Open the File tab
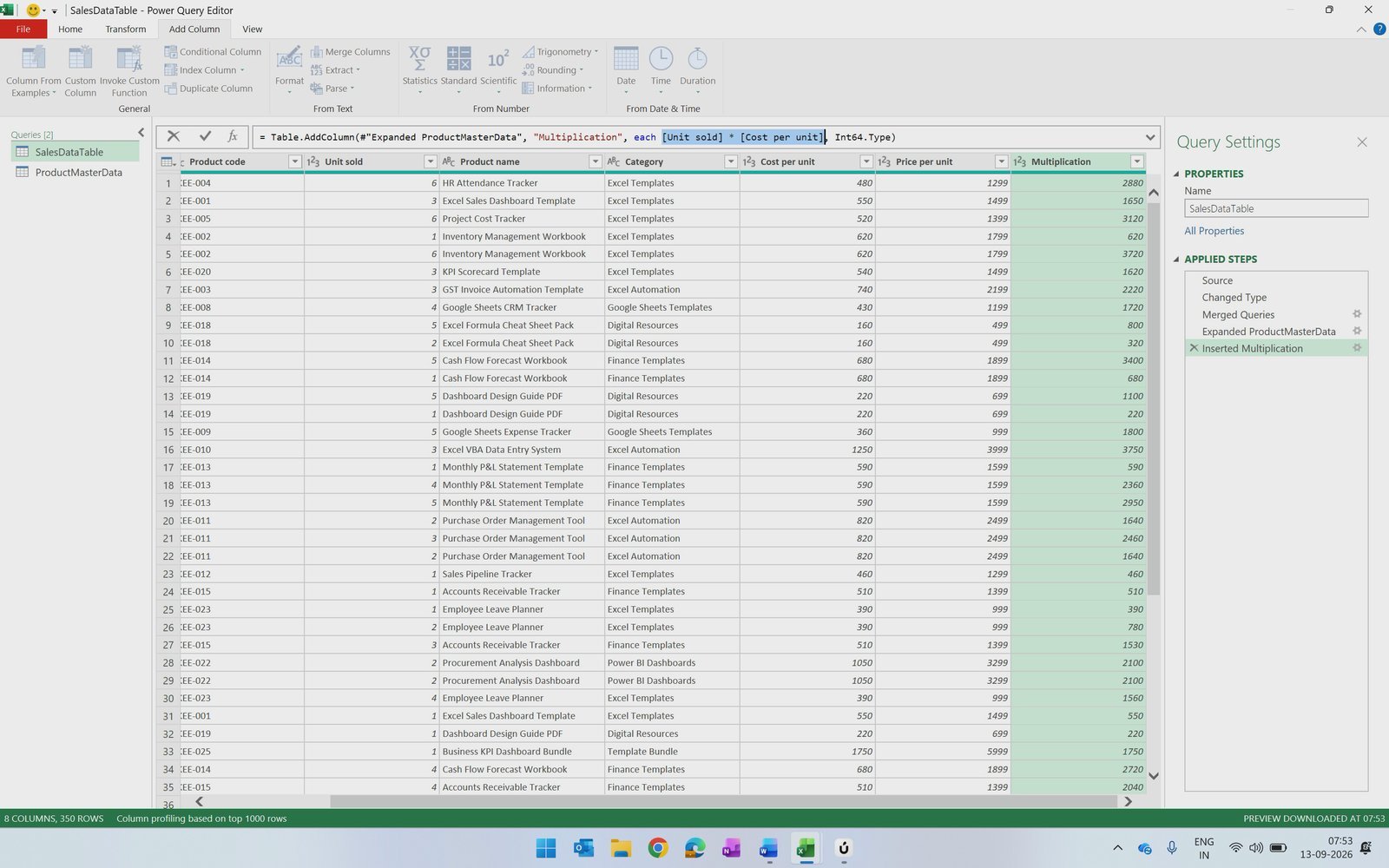 23,30
